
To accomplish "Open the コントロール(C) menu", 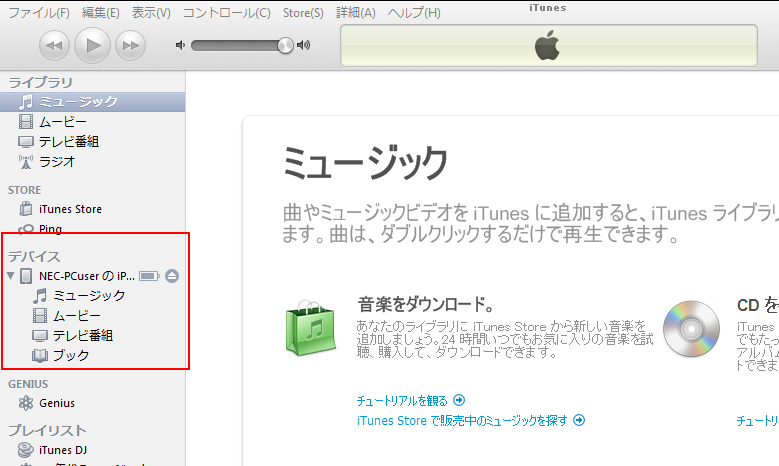I will point(227,13).
